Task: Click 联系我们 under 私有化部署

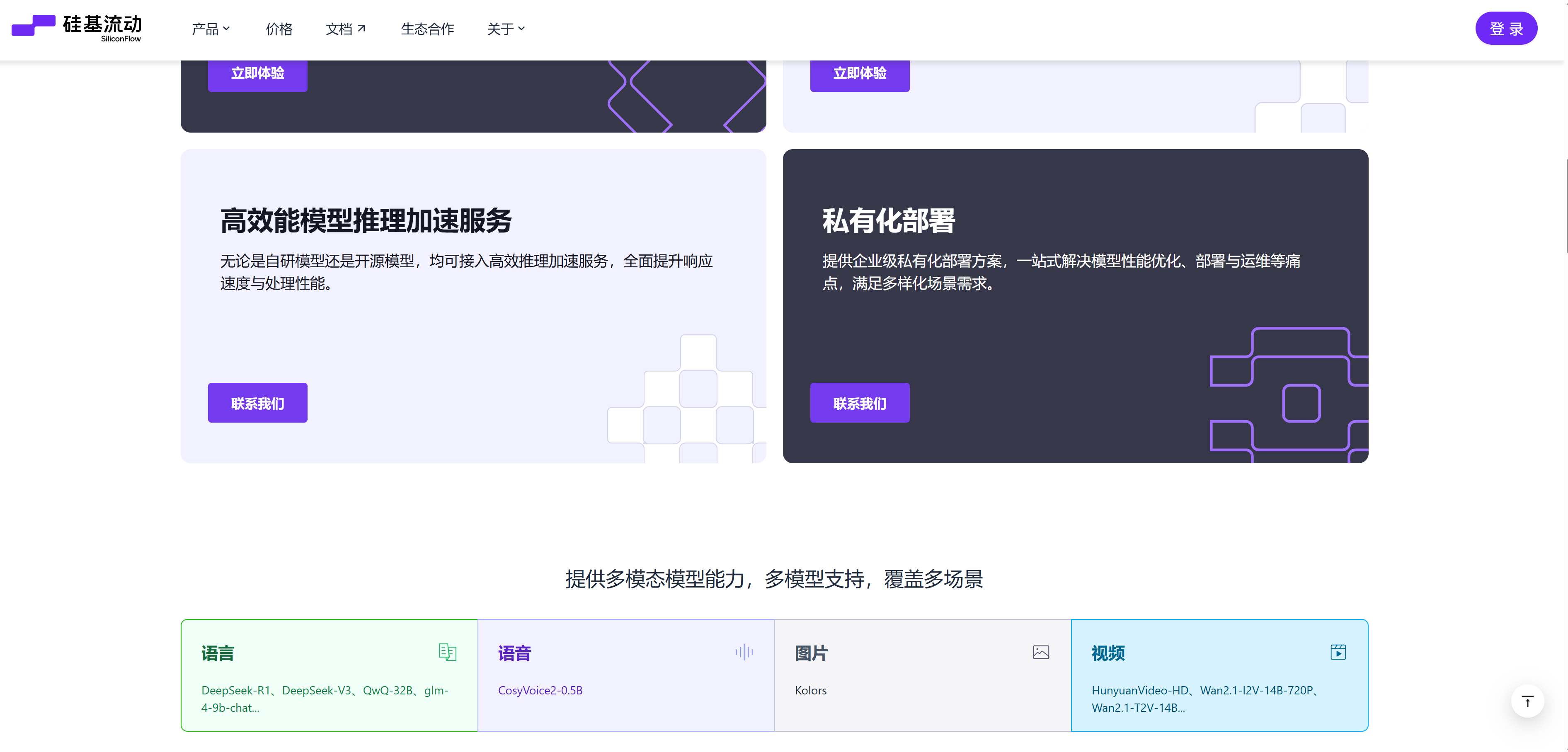Action: [860, 403]
